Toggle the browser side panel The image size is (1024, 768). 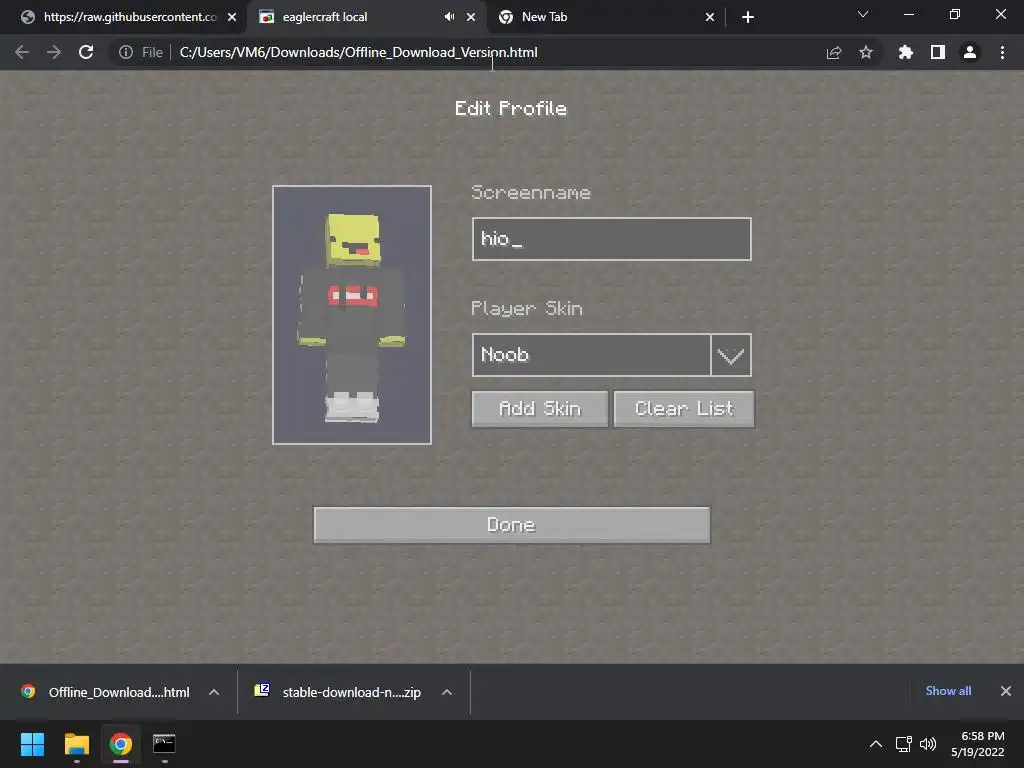(938, 52)
